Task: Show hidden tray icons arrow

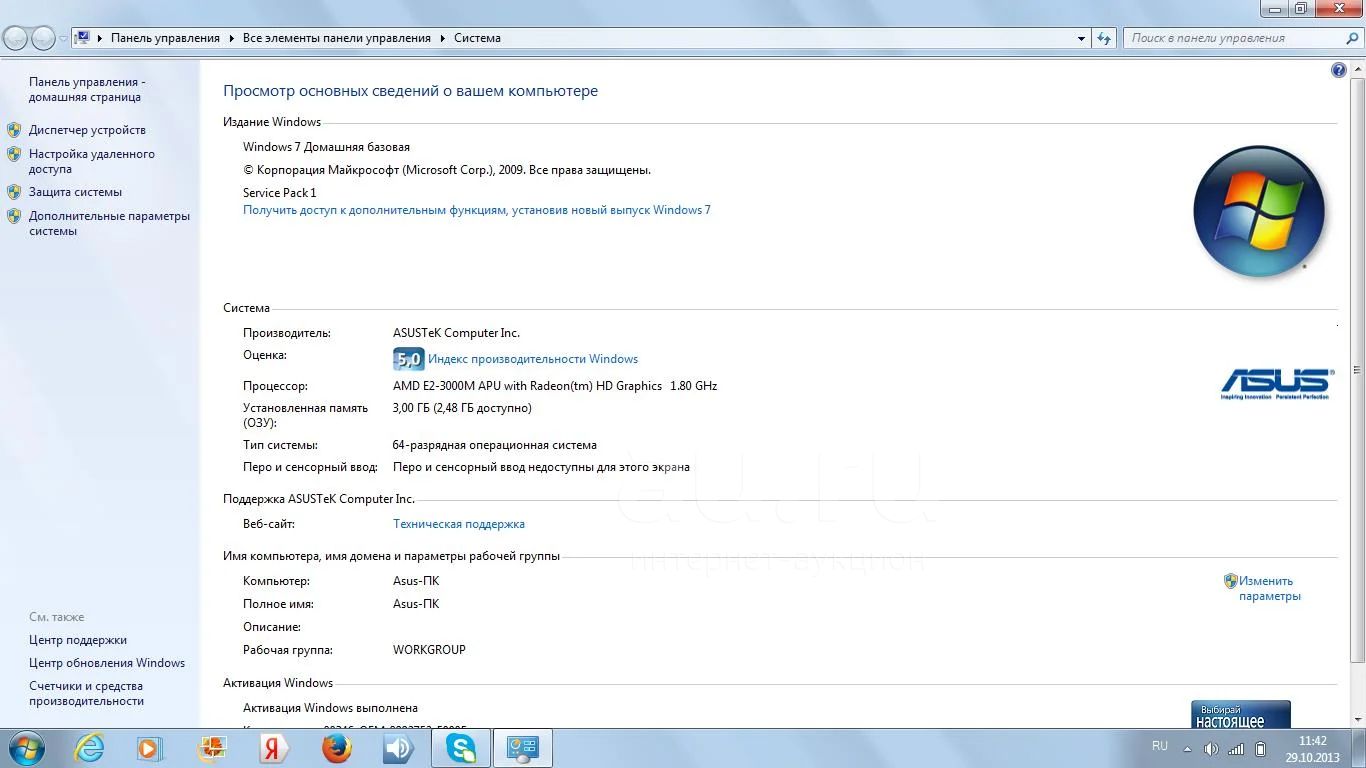Action: pos(1188,749)
